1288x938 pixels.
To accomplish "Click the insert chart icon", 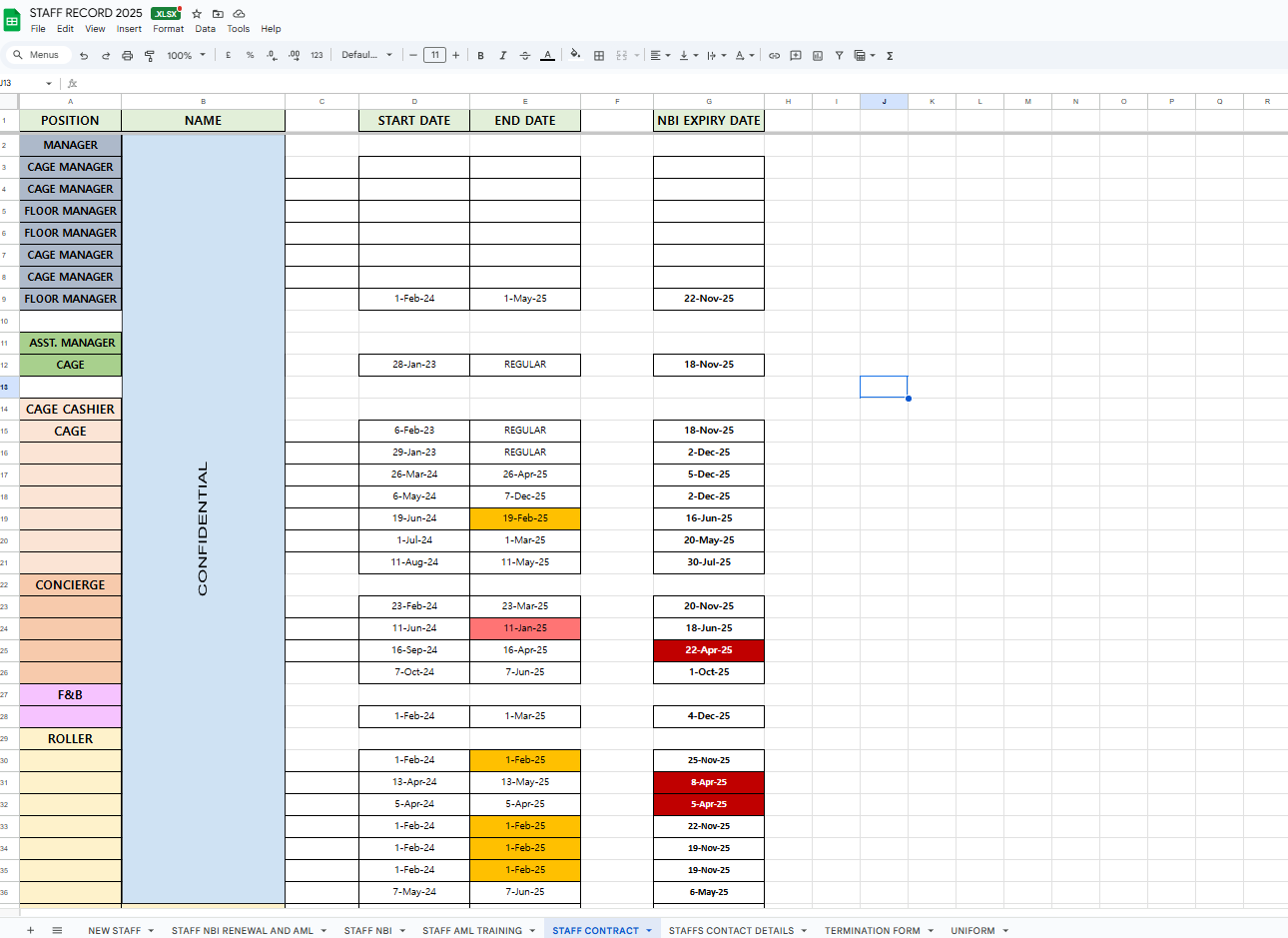I will (817, 56).
